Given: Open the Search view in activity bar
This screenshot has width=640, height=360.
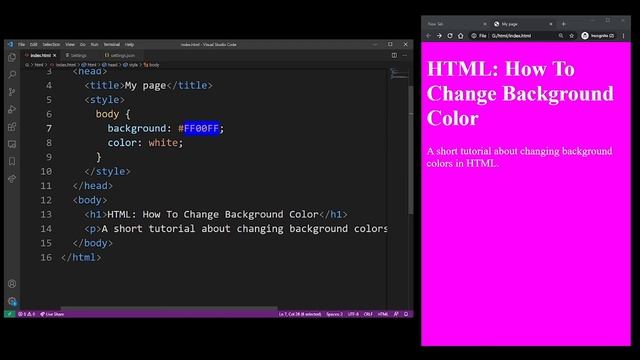Looking at the screenshot, I should [x=12, y=75].
